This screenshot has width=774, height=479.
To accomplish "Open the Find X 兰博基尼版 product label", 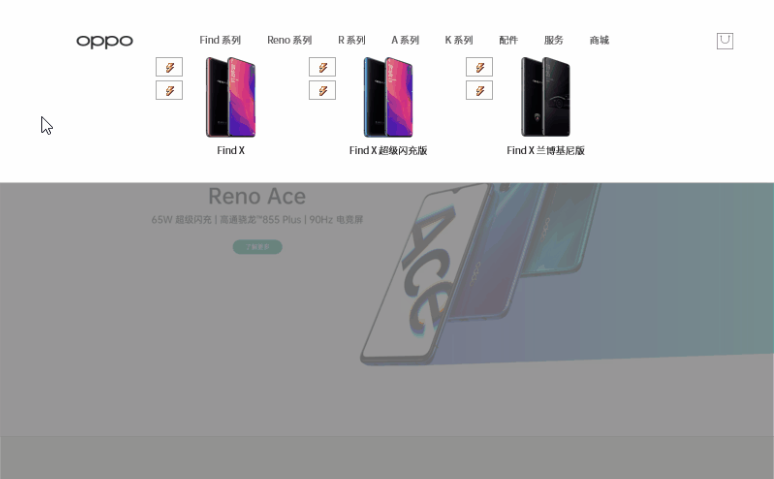I will click(x=545, y=151).
